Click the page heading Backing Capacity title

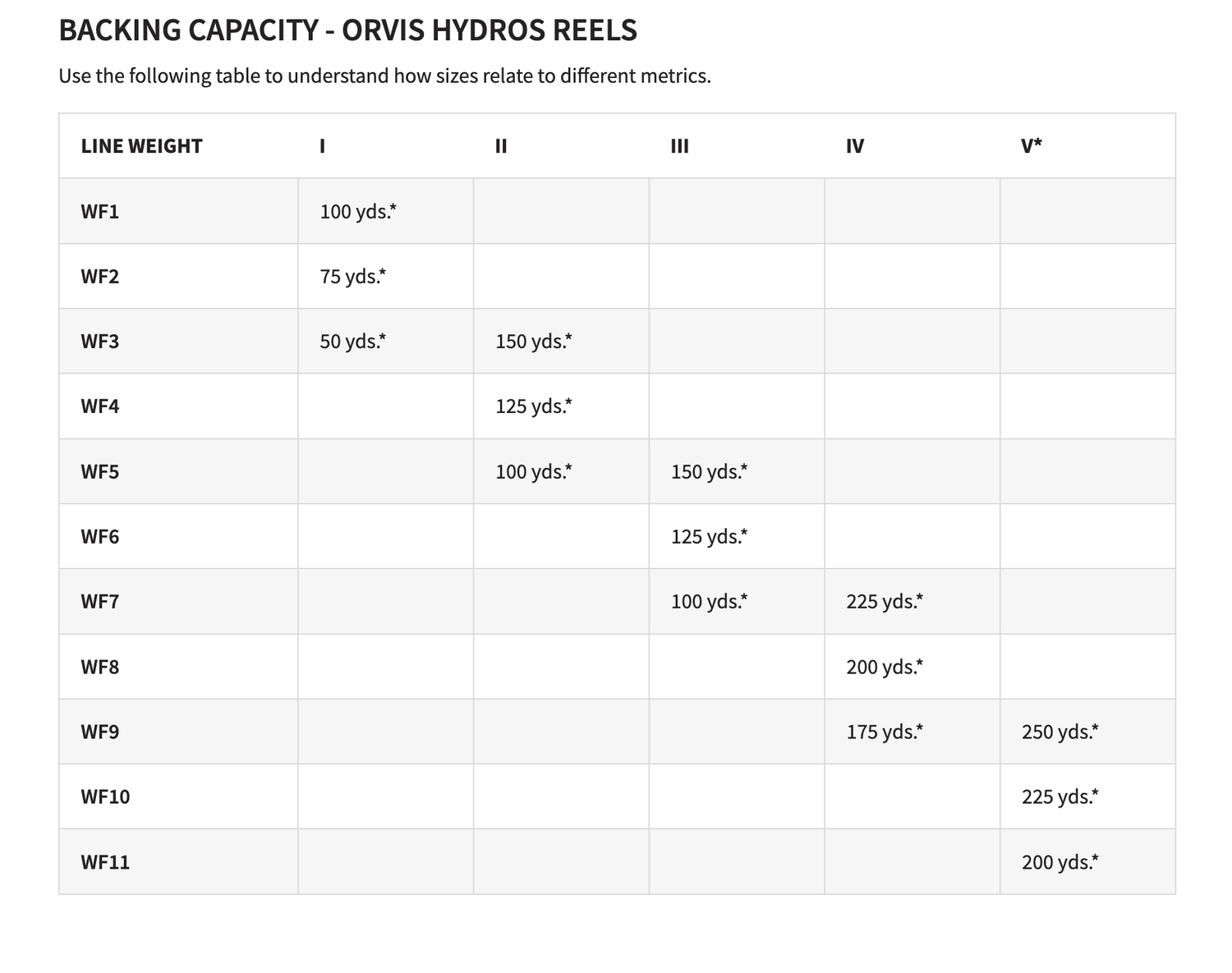click(x=347, y=30)
